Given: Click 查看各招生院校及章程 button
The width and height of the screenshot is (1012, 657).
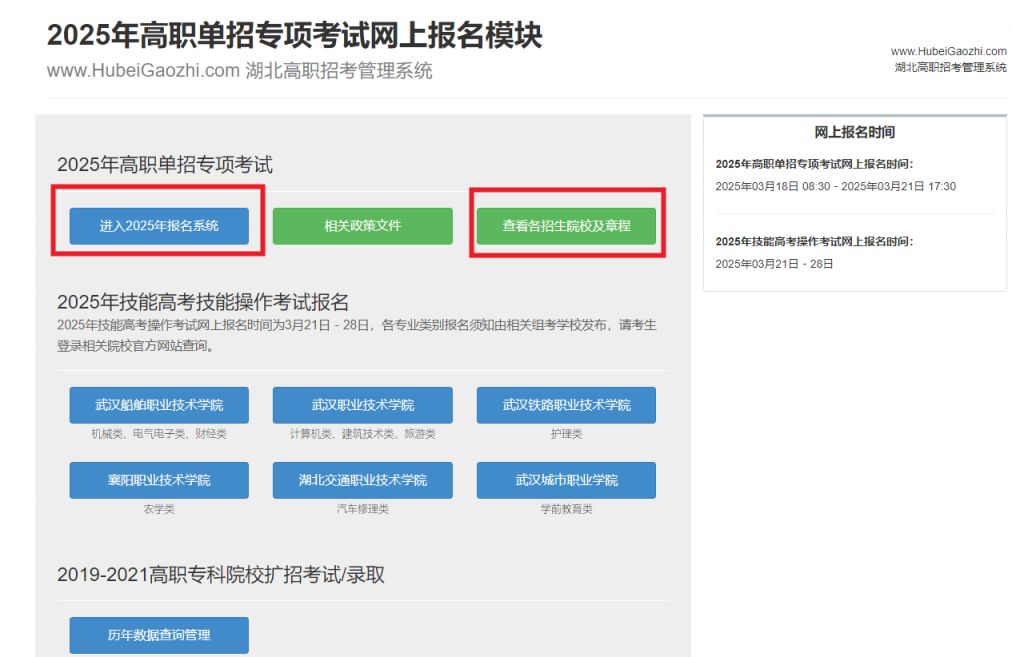Looking at the screenshot, I should (x=566, y=226).
